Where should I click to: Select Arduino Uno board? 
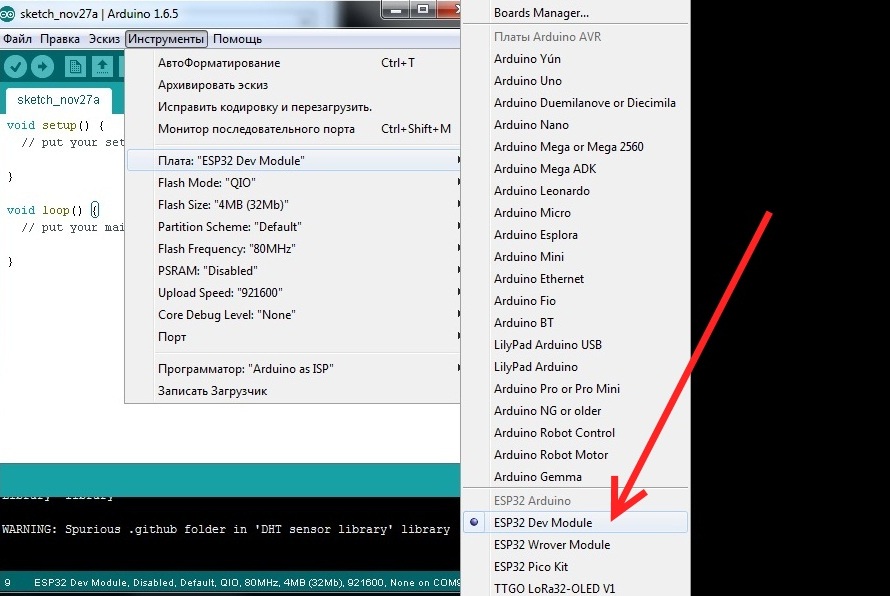click(575, 81)
